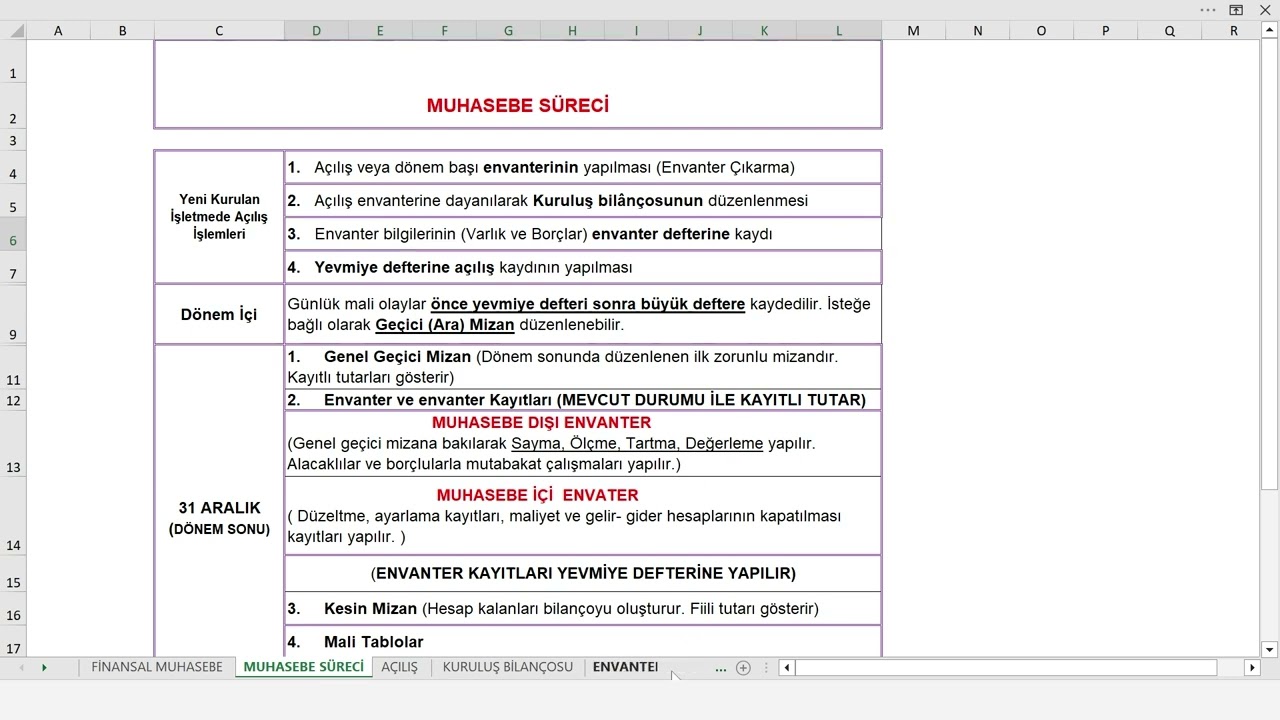Click vertical scrollbar up arrow
This screenshot has height=720, width=1280.
[1270, 31]
